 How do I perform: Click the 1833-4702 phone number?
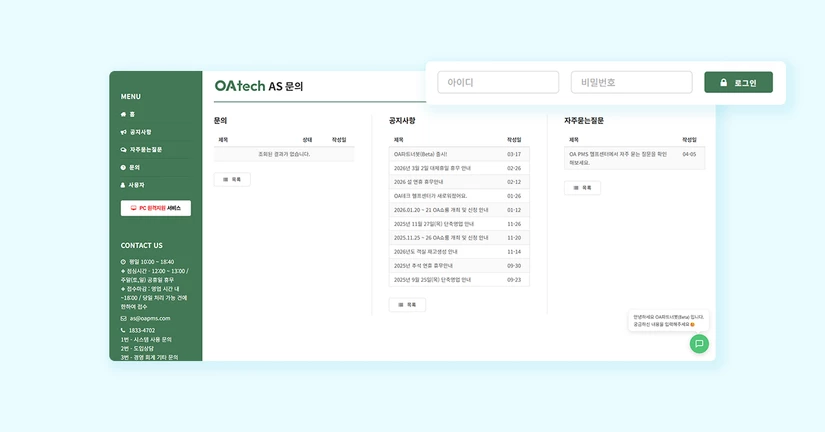(x=142, y=330)
